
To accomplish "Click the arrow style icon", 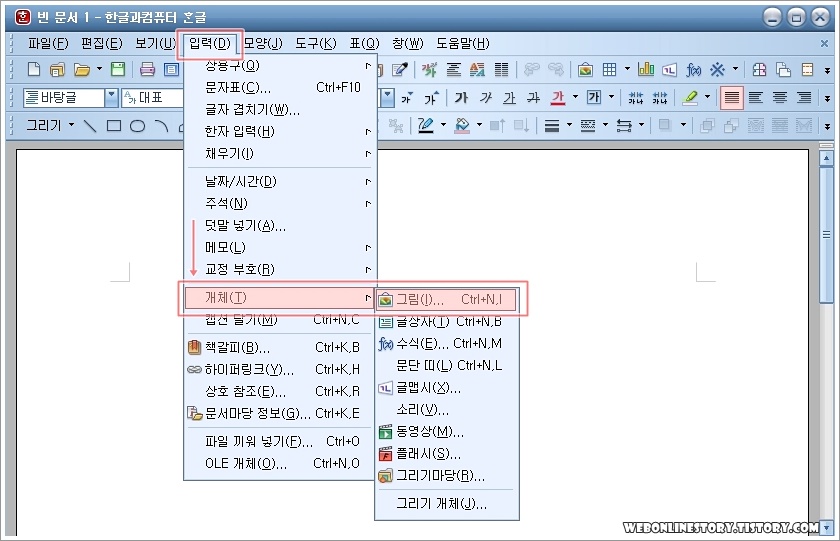I will [x=624, y=126].
